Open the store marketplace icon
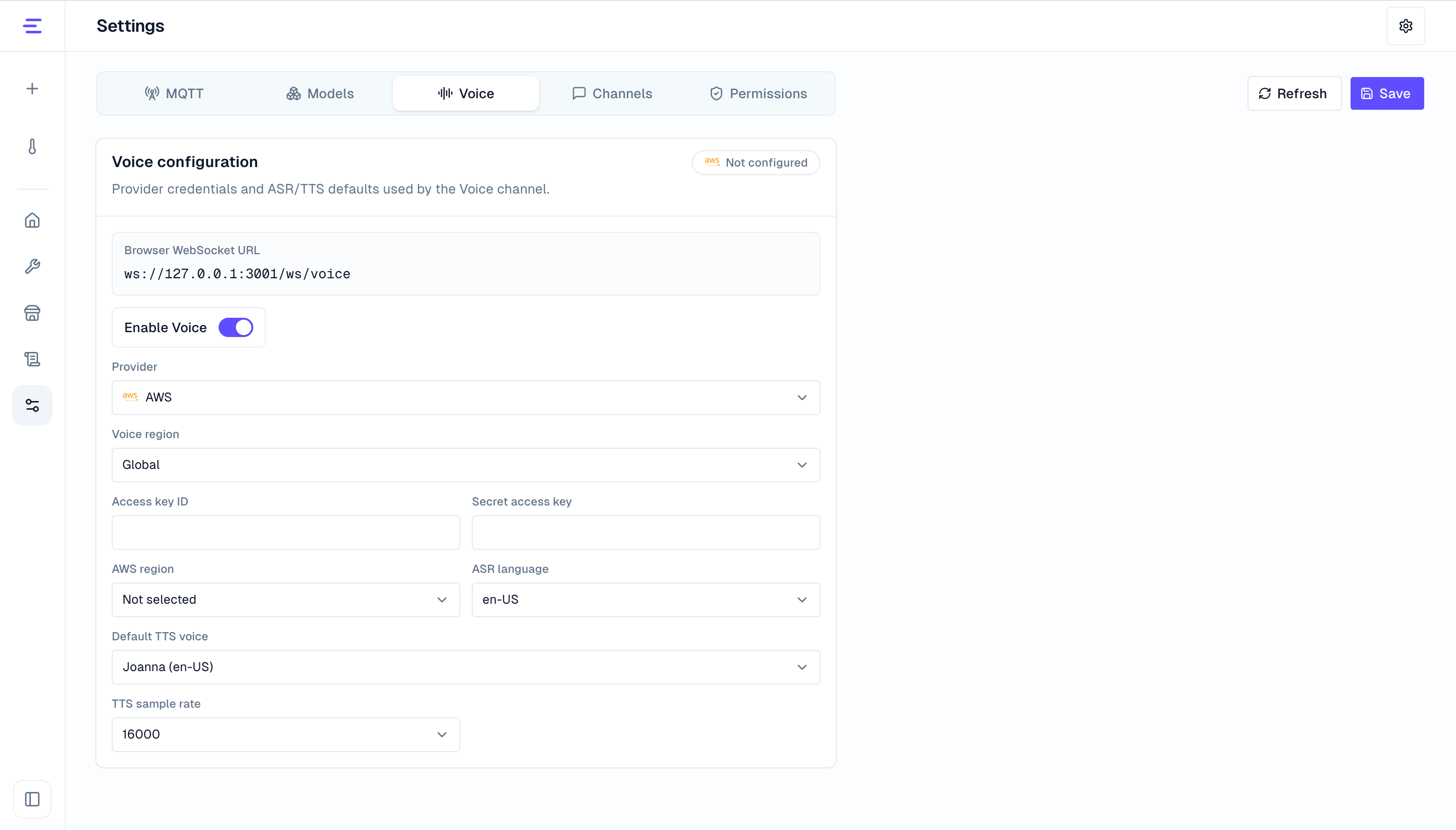This screenshot has height=830, width=1456. tap(32, 313)
